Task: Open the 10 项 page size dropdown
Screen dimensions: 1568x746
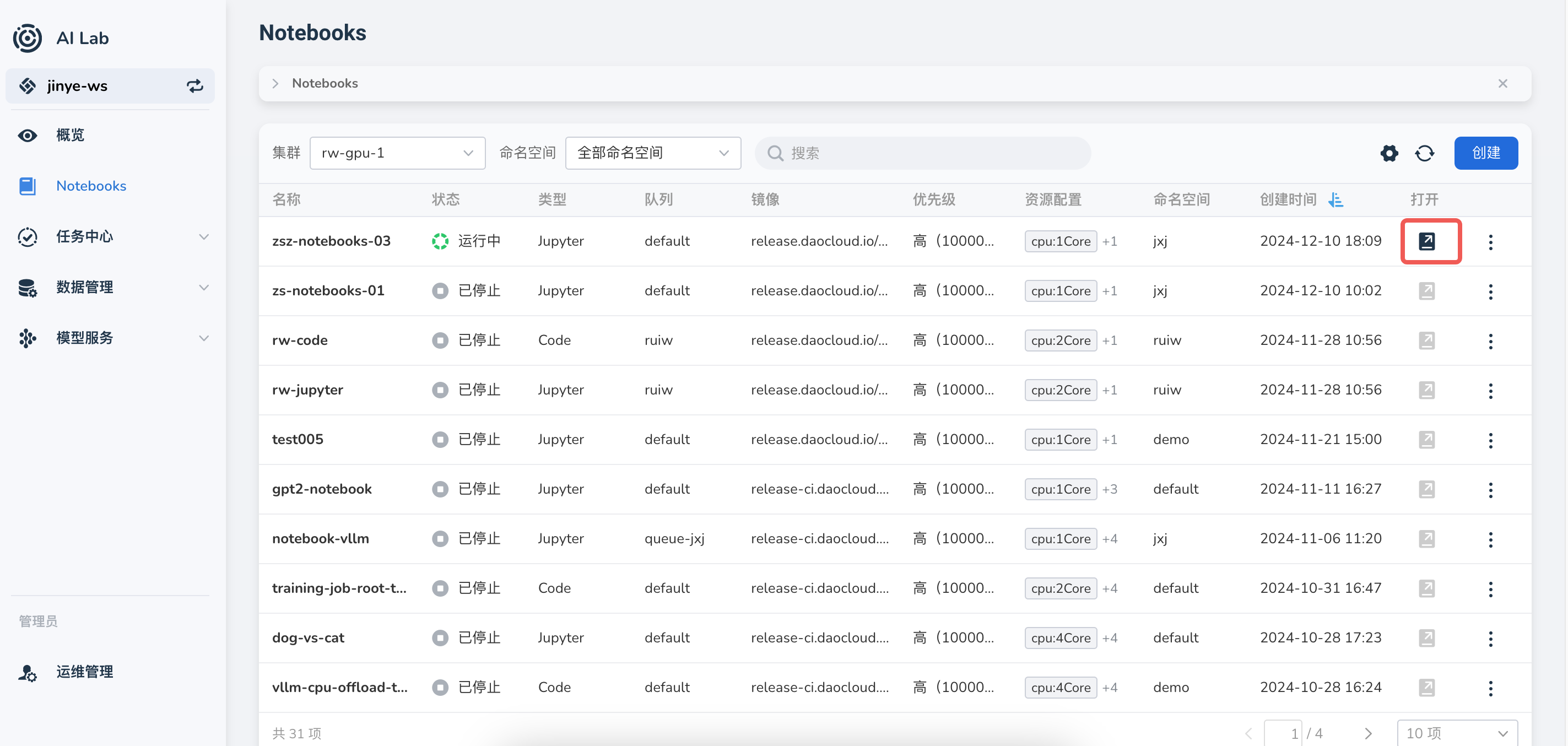Action: click(1456, 733)
